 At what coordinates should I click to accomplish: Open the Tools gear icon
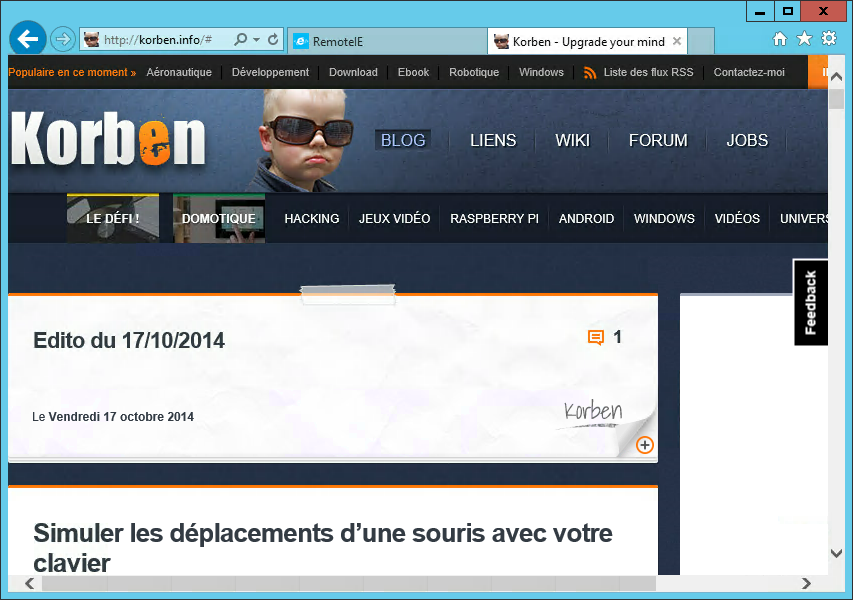click(x=829, y=39)
